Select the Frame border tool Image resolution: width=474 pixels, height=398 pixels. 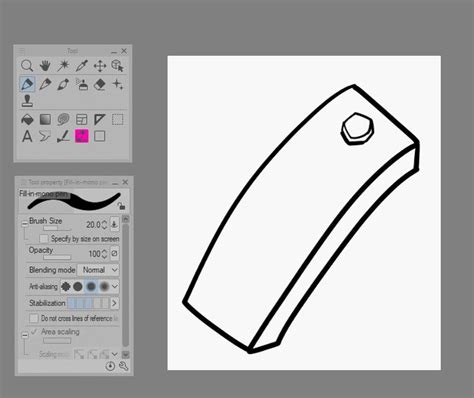[x=81, y=119]
